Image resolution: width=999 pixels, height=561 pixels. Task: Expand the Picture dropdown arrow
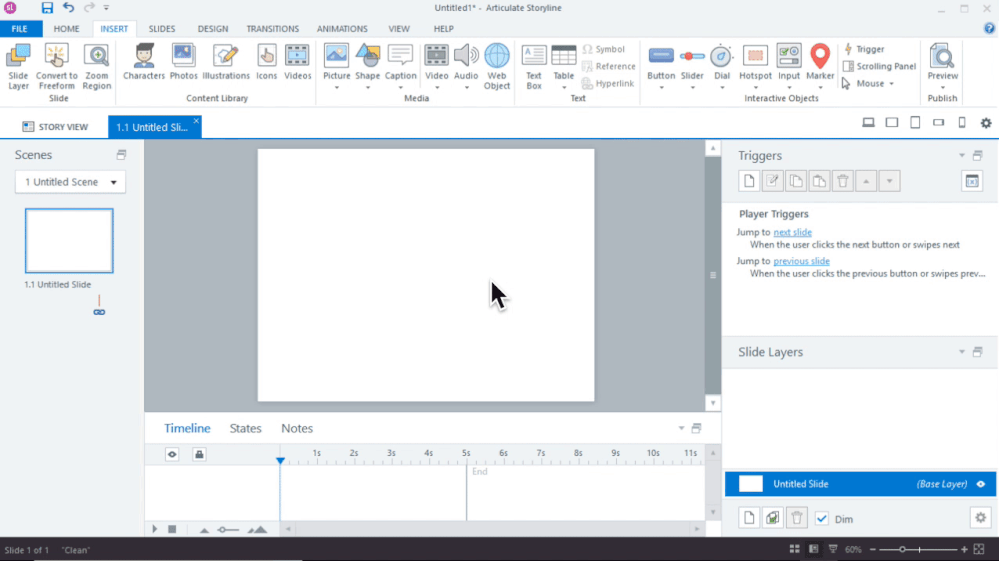pos(336,87)
